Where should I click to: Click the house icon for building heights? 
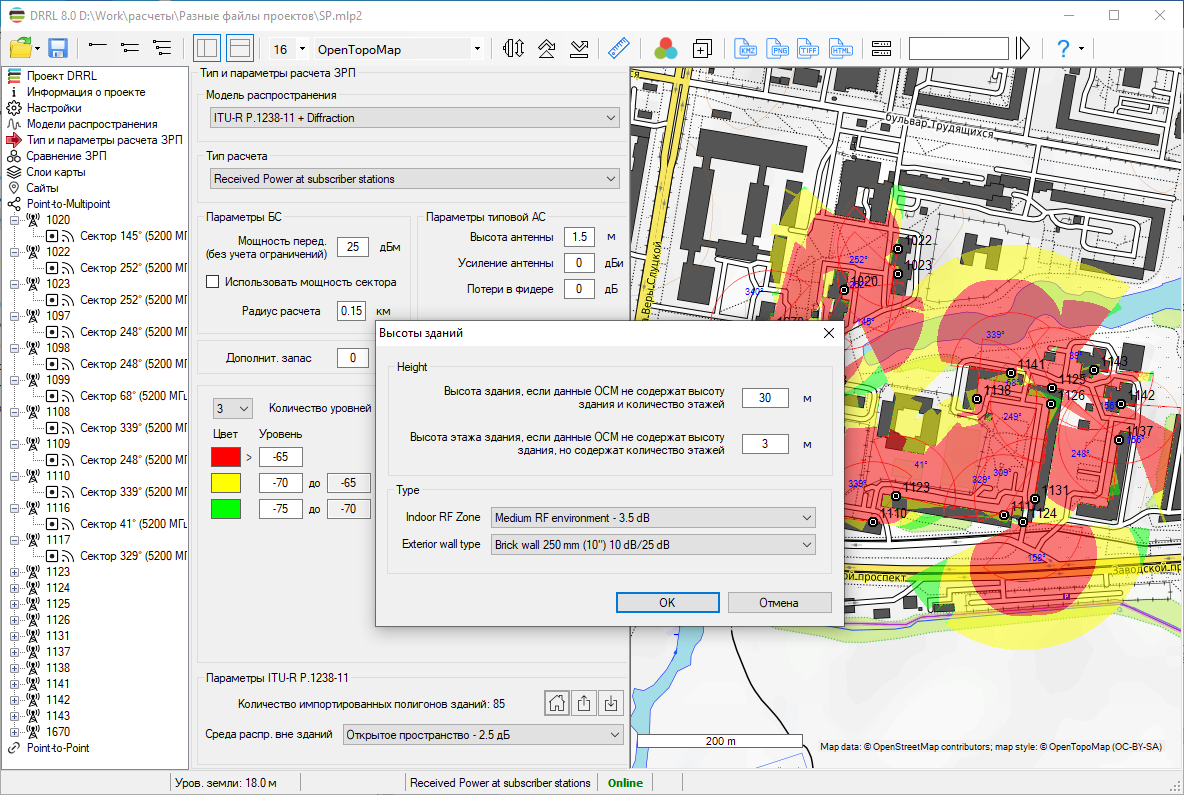[556, 703]
